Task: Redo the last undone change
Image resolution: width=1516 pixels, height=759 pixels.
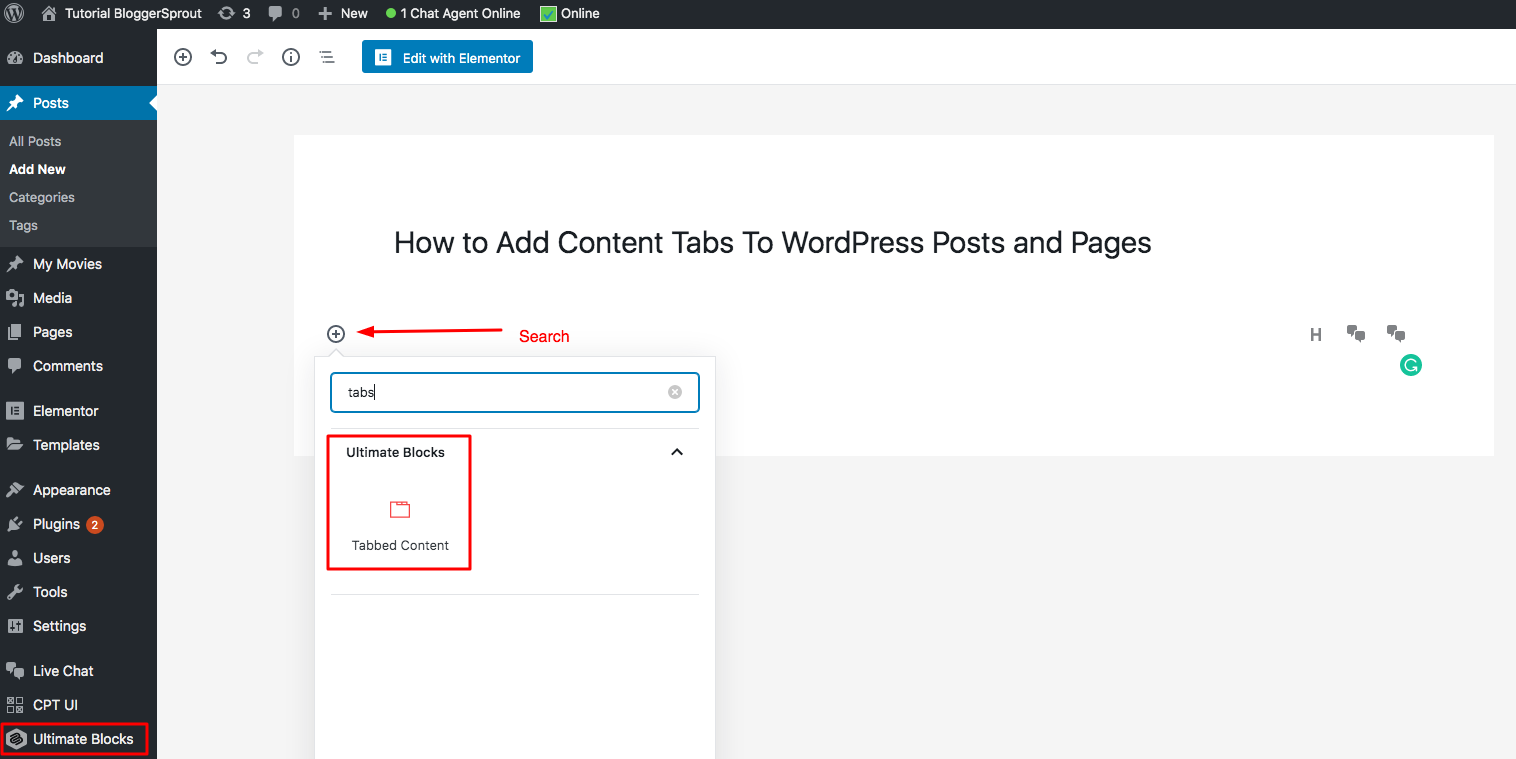Action: point(255,57)
